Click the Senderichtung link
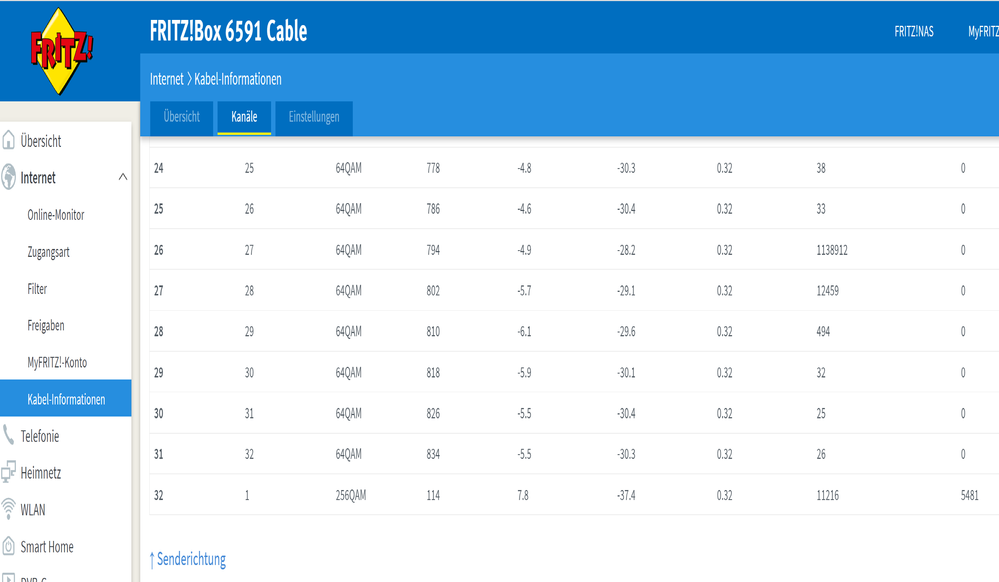 (x=188, y=559)
